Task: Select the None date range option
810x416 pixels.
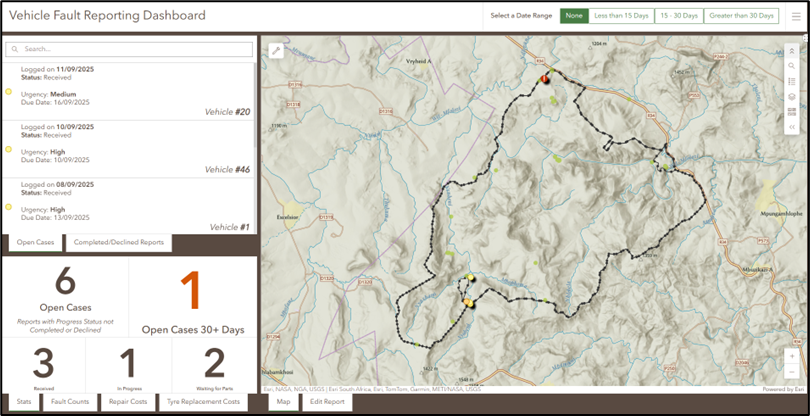Action: click(x=573, y=16)
